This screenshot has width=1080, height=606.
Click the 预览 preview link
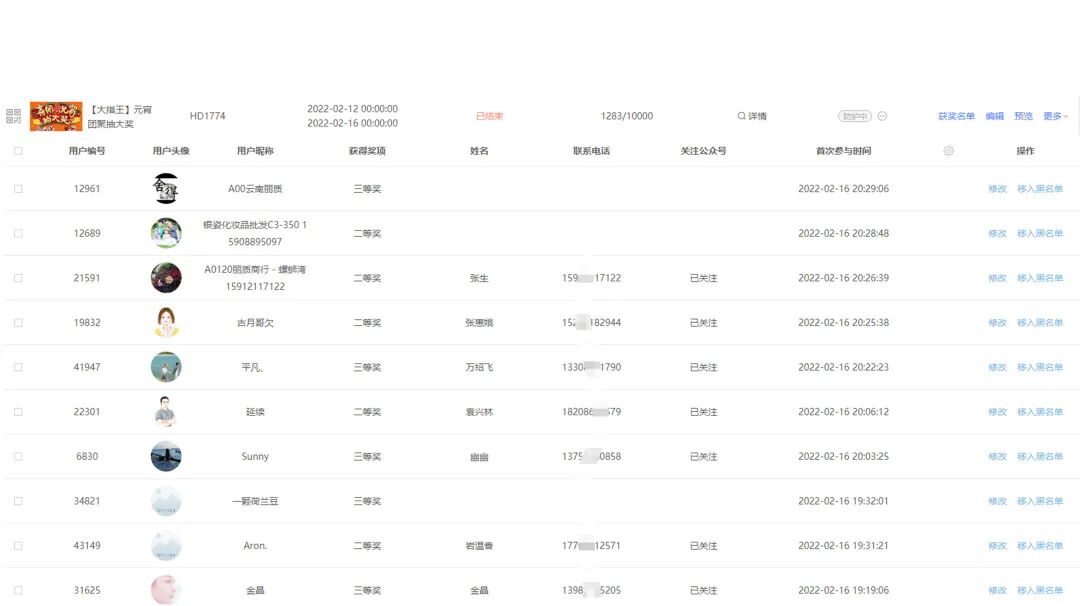point(1024,116)
